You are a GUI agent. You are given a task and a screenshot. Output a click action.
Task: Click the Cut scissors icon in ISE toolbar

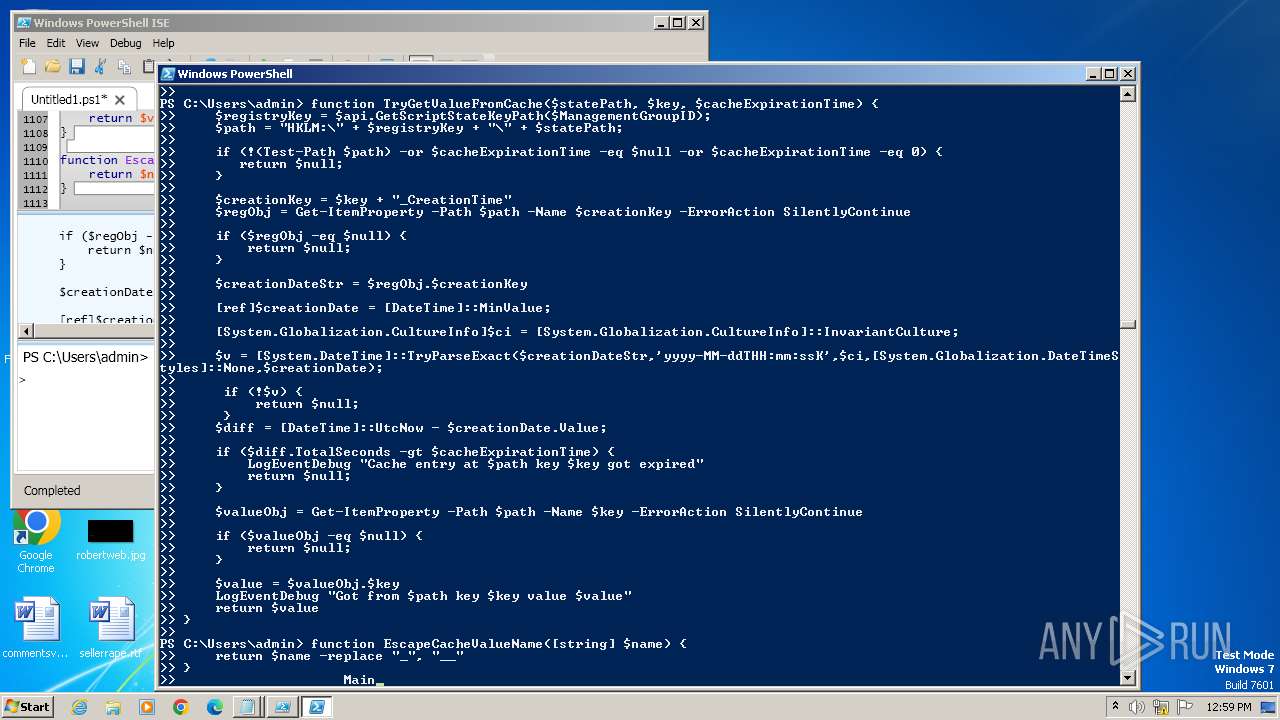click(x=100, y=66)
